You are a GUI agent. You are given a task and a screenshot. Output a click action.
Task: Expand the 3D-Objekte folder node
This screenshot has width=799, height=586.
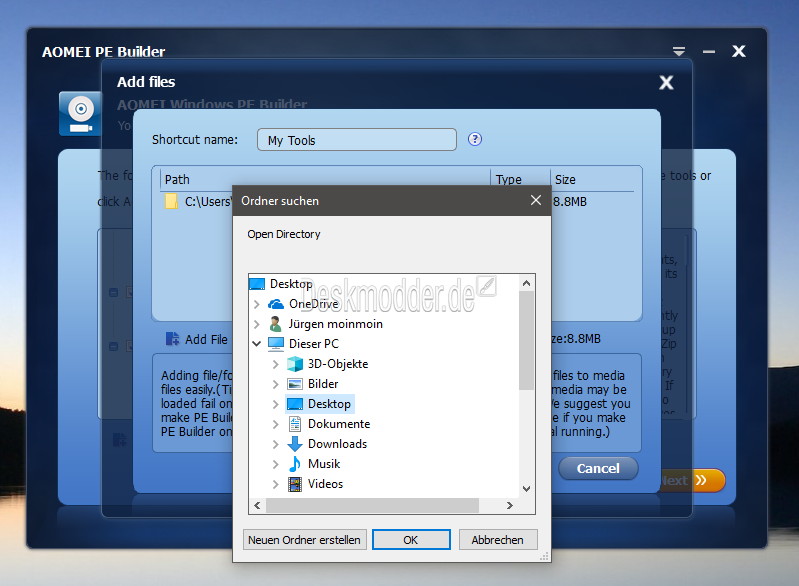276,364
